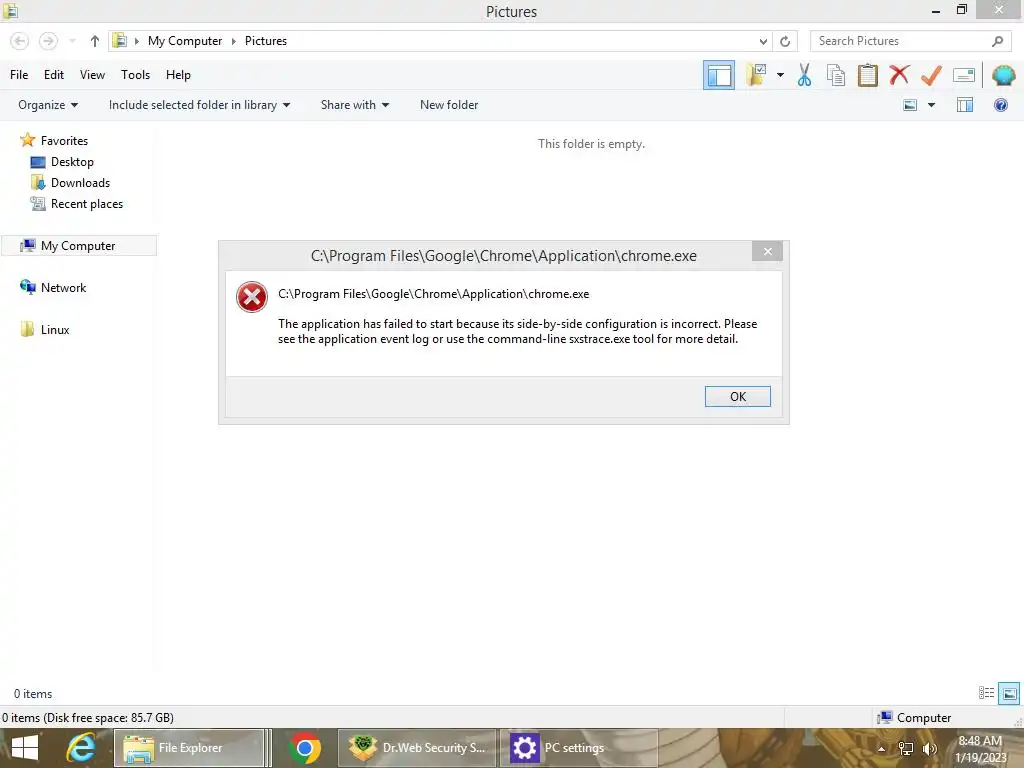Click the 0 items text in details pane
The image size is (1024, 768).
coord(33,694)
